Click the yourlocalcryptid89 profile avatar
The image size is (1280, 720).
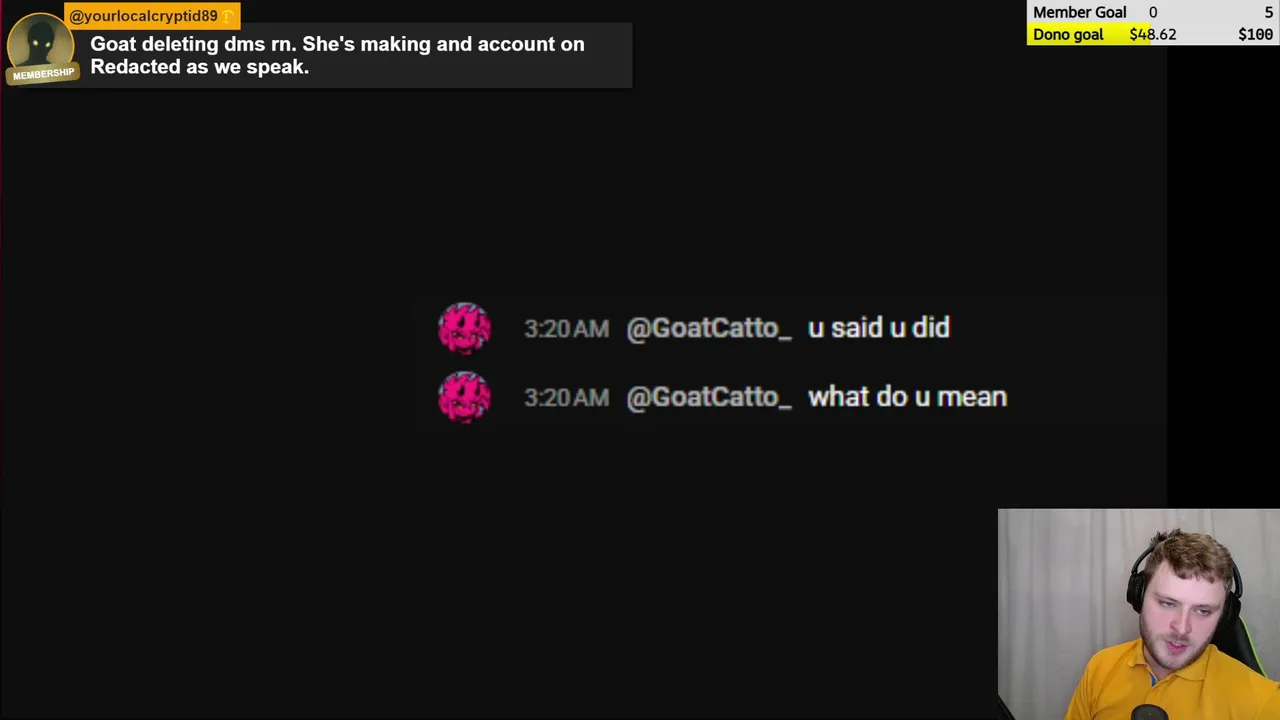coord(40,40)
